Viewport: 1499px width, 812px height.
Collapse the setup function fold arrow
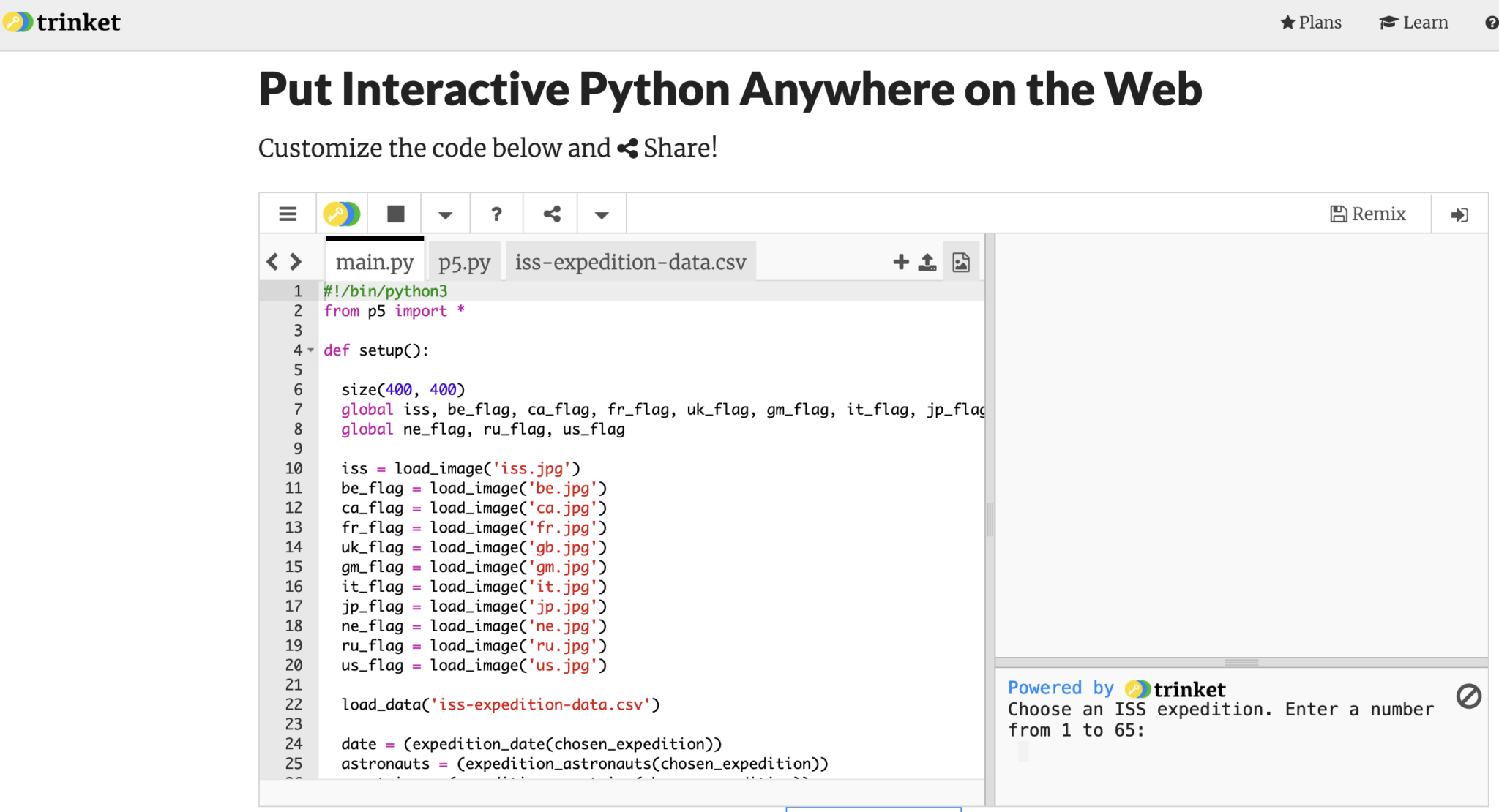[x=311, y=350]
